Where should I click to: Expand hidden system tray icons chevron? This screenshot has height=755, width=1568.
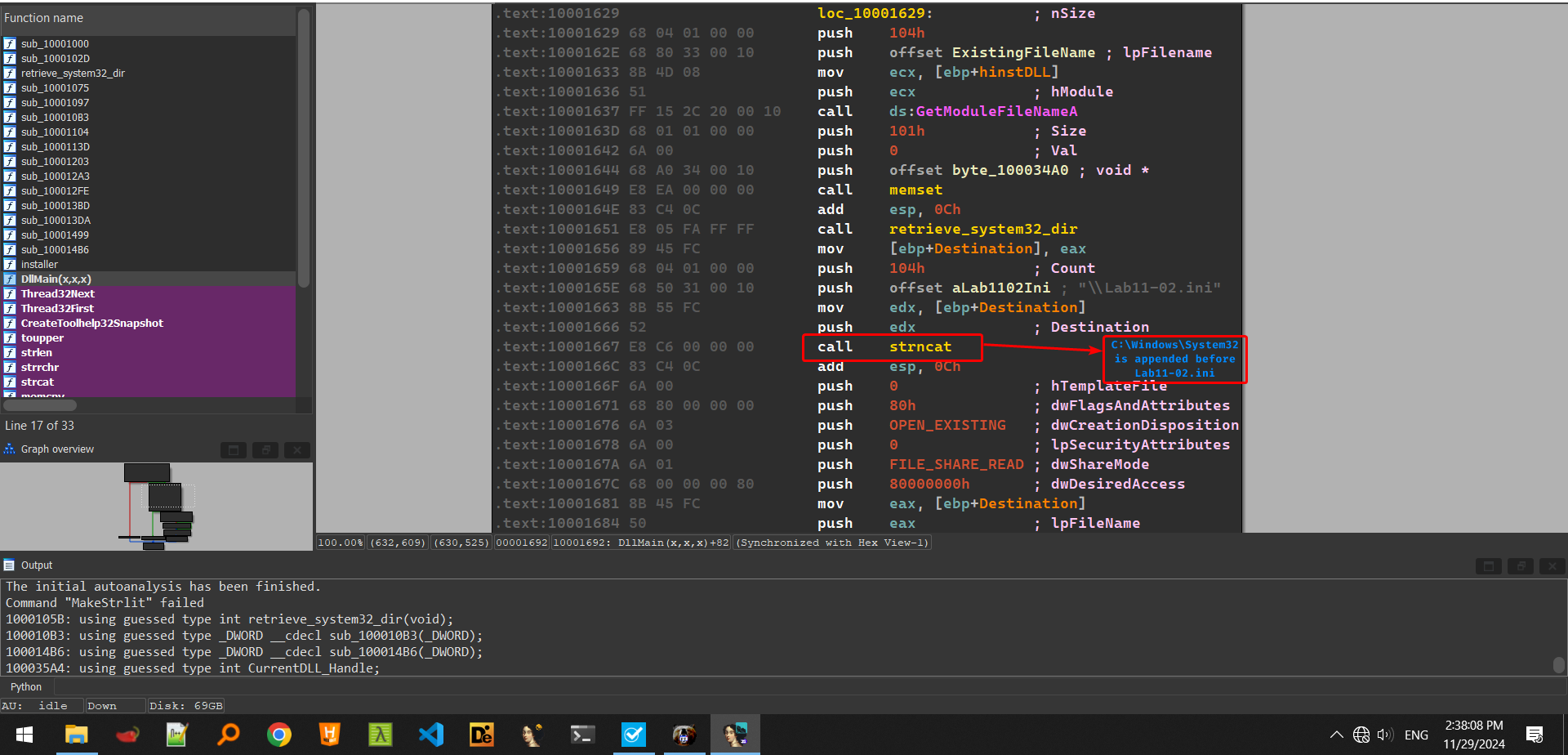coord(1337,735)
